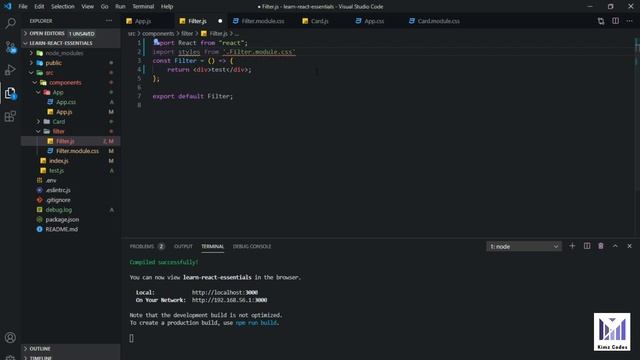Viewport: 640px width, 360px height.
Task: Click the http://localhost:3000 link in terminal
Action: pos(225,293)
